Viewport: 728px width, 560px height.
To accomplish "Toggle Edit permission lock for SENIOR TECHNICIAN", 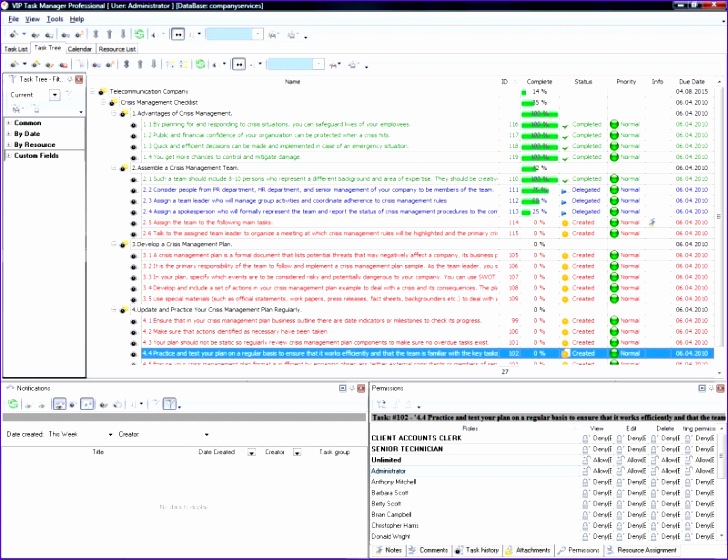I will point(620,449).
